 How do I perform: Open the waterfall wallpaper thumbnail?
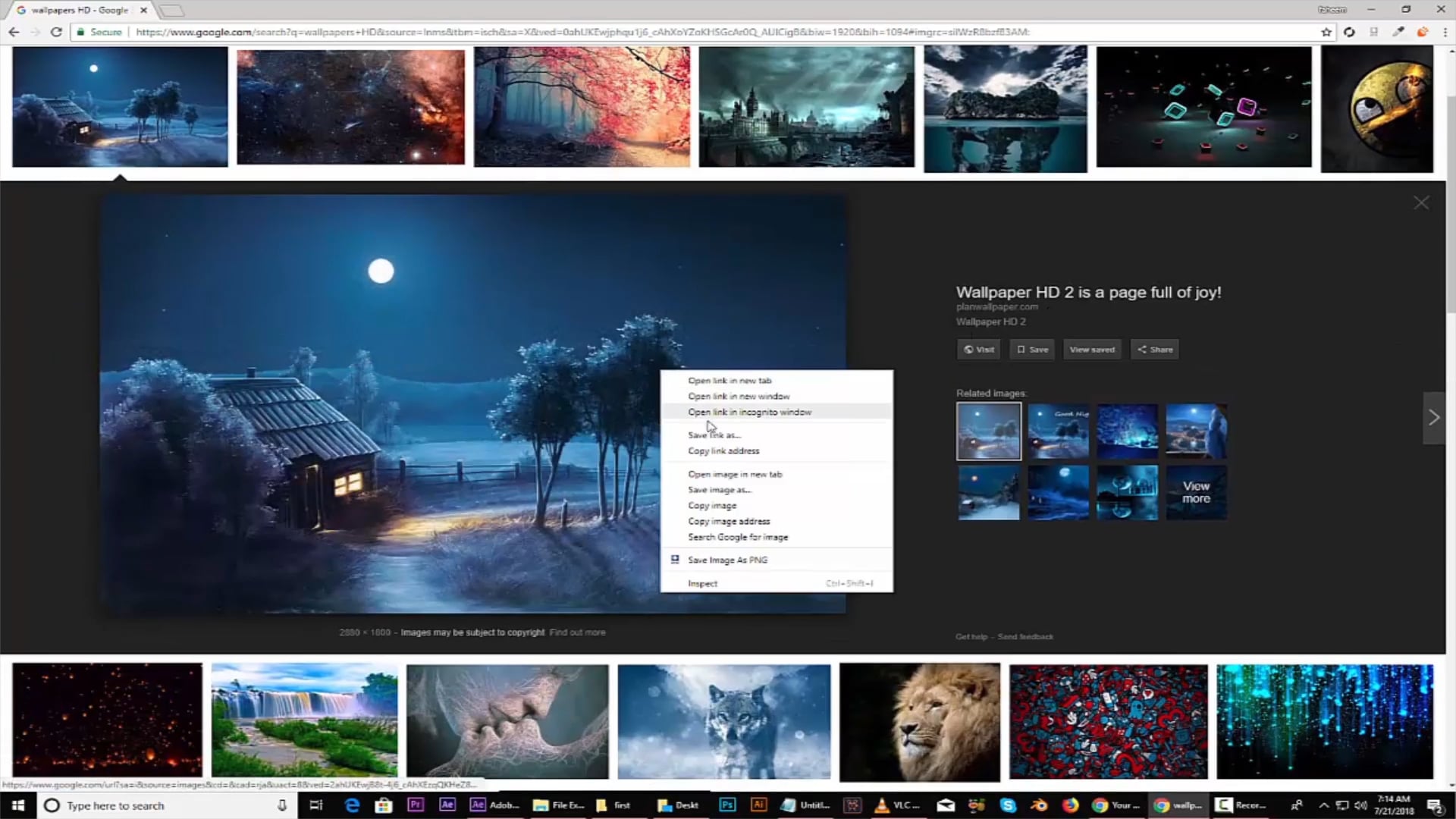coord(304,720)
